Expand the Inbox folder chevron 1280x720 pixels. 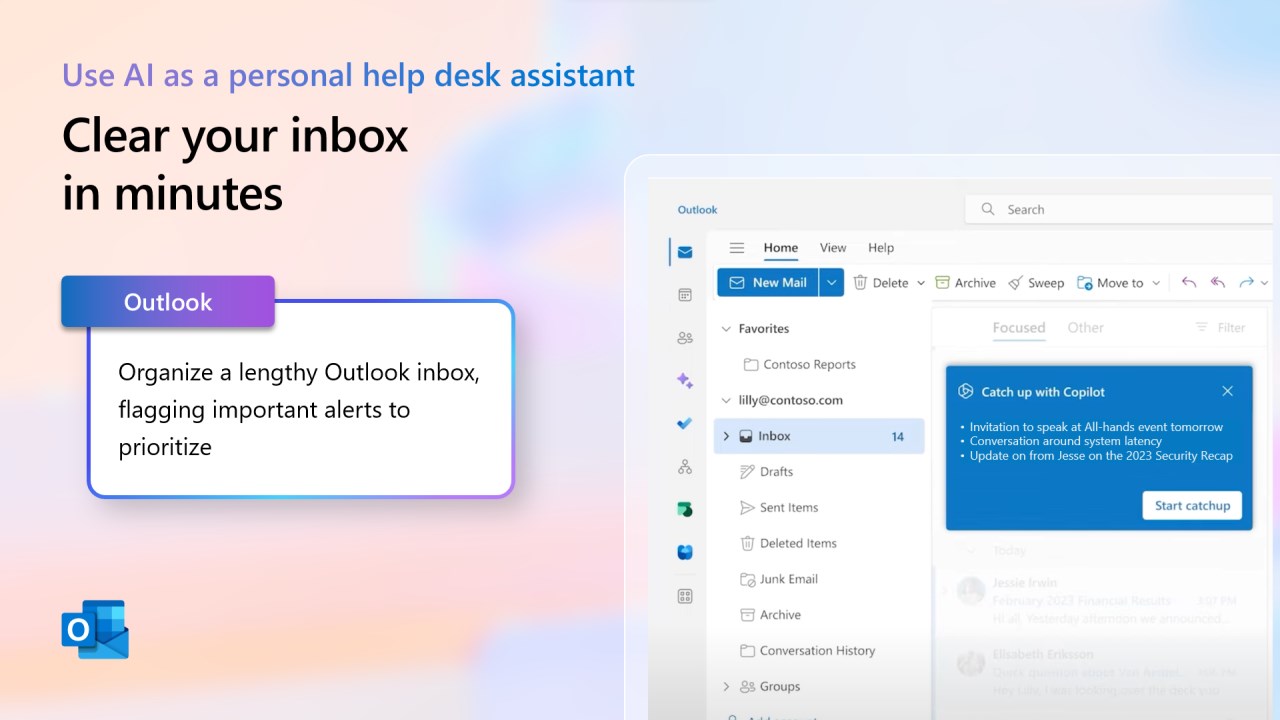[x=727, y=436]
